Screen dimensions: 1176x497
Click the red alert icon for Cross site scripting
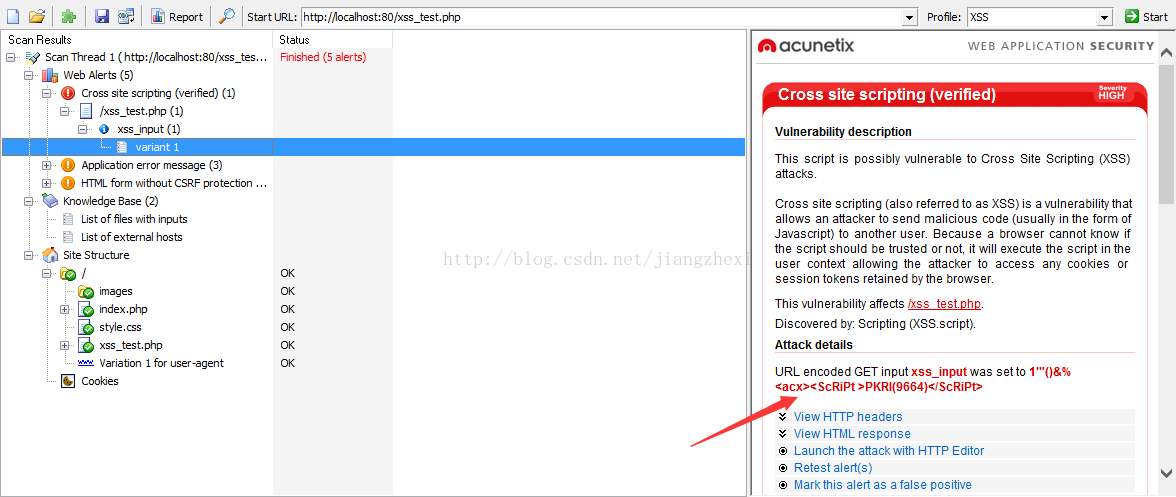tap(68, 93)
